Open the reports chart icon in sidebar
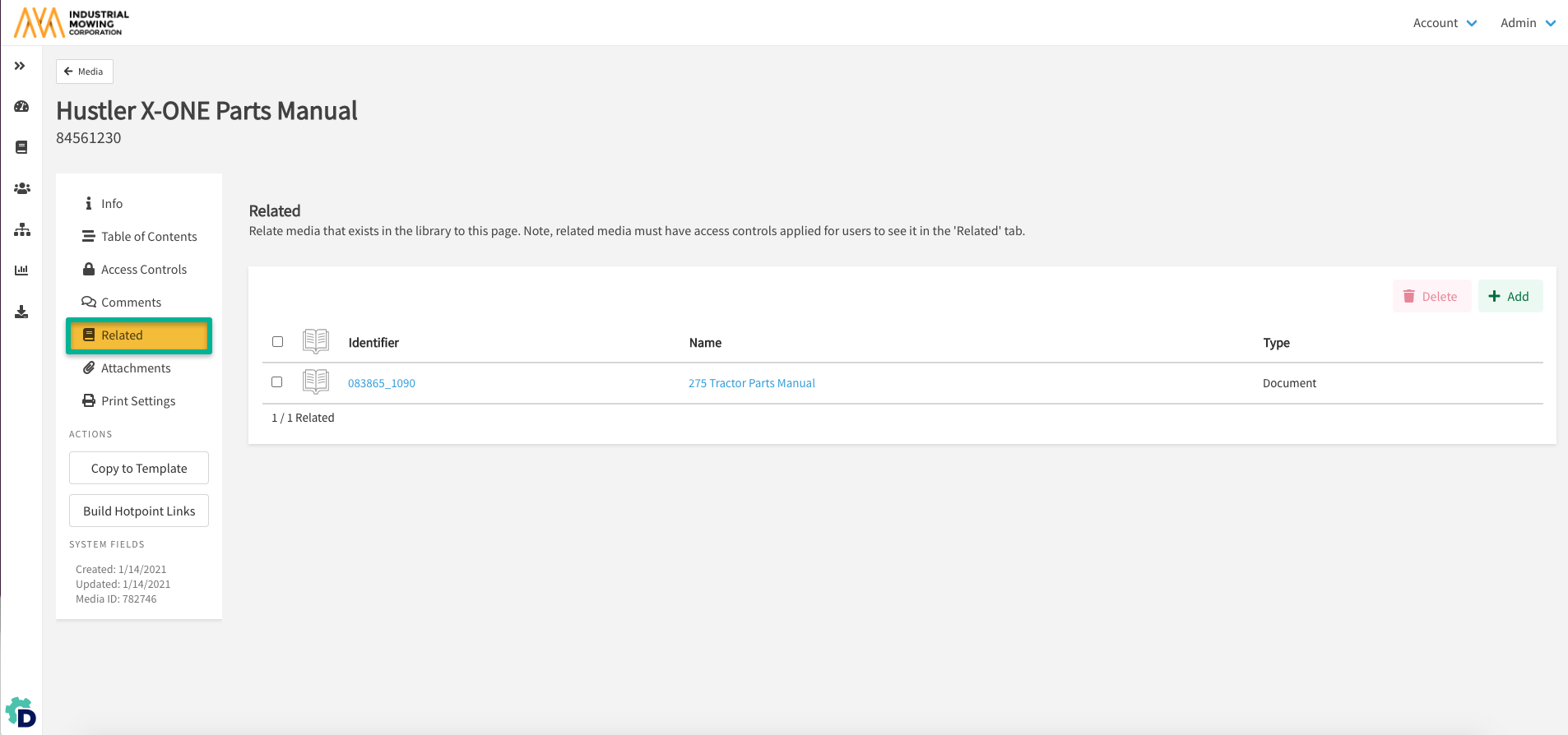This screenshot has height=735, width=1568. point(21,270)
